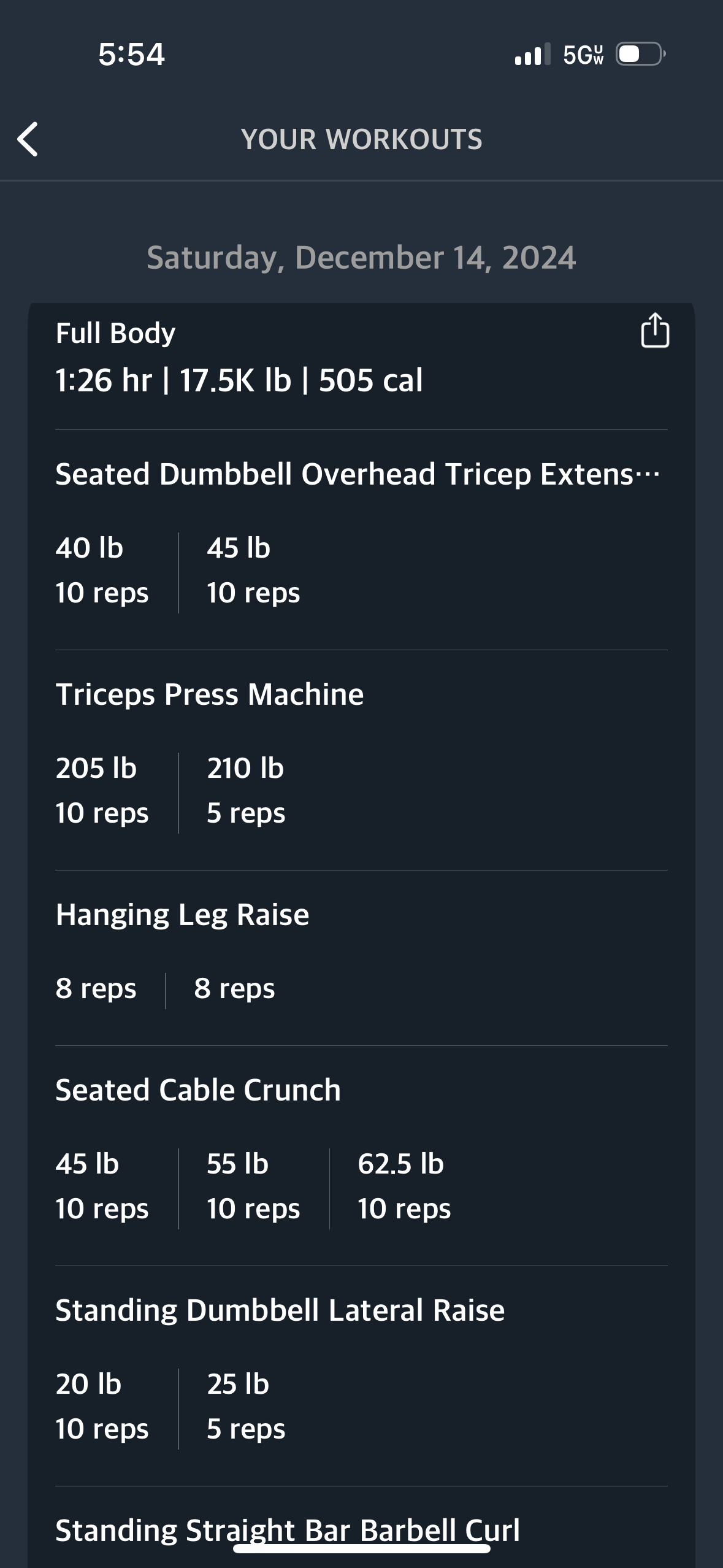This screenshot has width=723, height=1568.
Task: Select Standing Dumbbell Lateral Raise exercise
Action: coord(280,1310)
